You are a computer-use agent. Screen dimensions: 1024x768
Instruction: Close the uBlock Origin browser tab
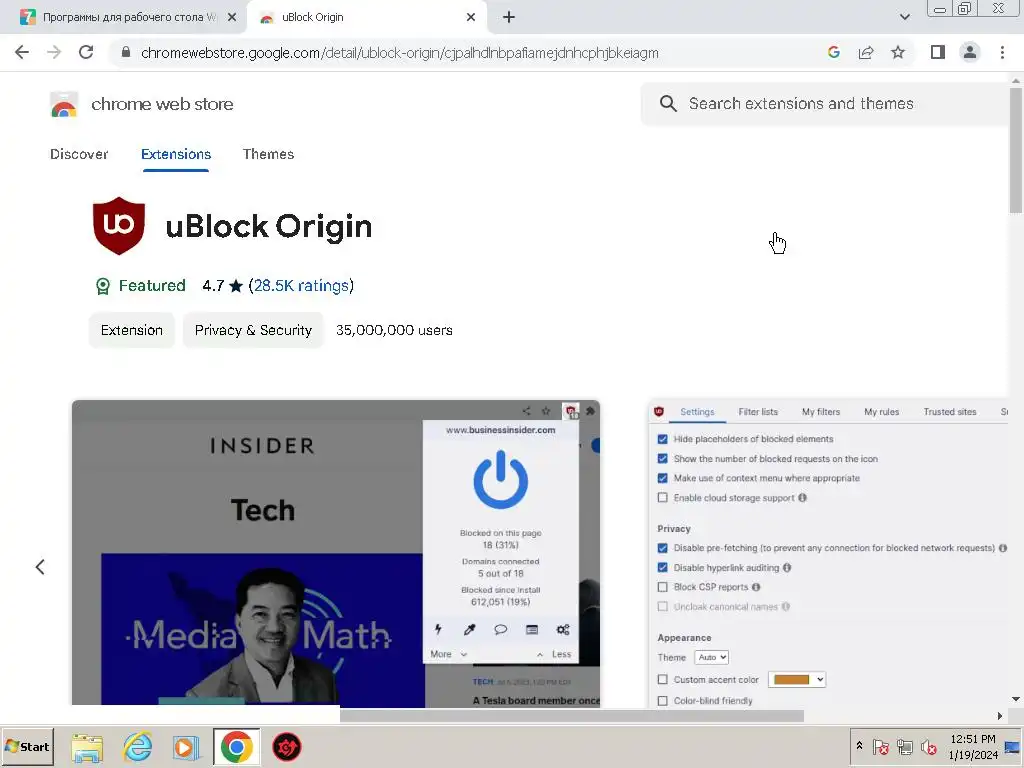(471, 17)
